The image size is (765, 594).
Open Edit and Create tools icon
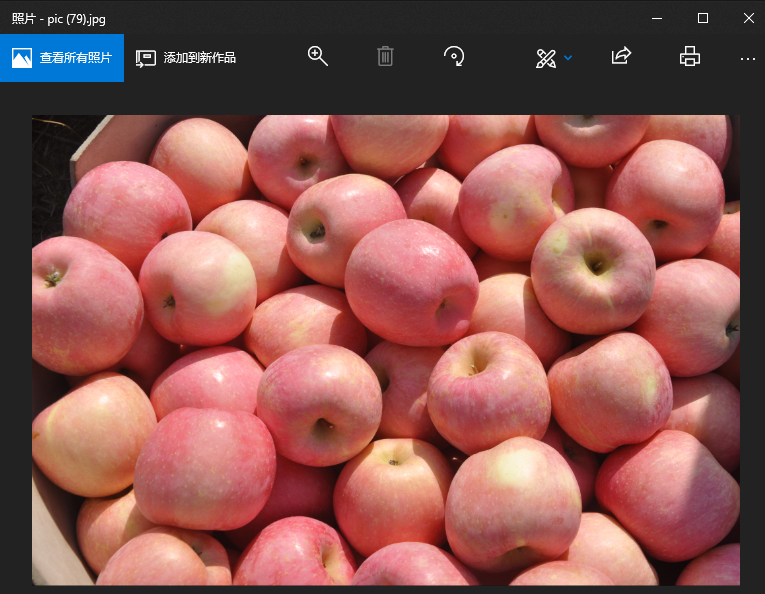[x=545, y=58]
